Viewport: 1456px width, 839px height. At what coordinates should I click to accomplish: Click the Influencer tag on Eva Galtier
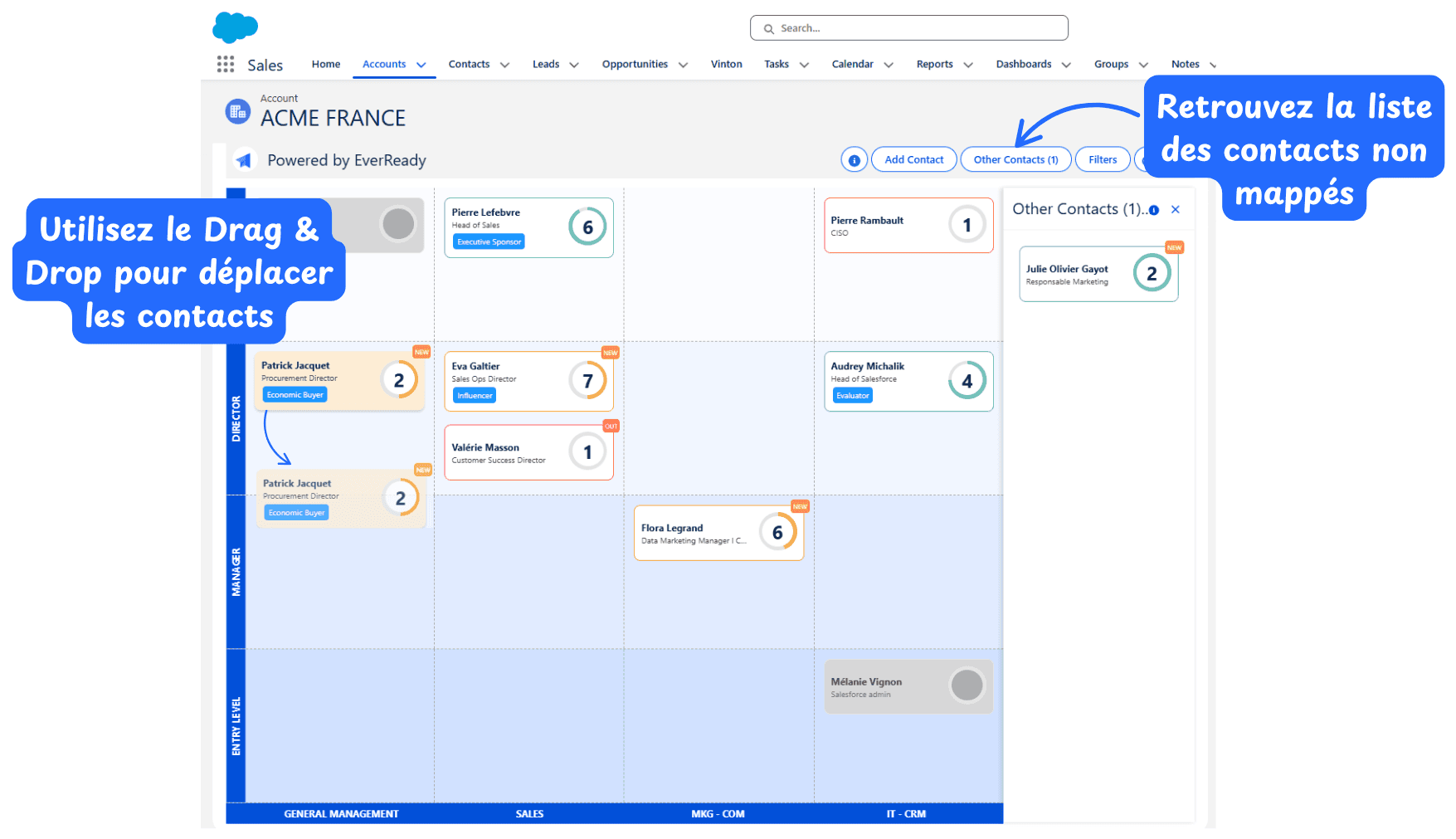[475, 396]
